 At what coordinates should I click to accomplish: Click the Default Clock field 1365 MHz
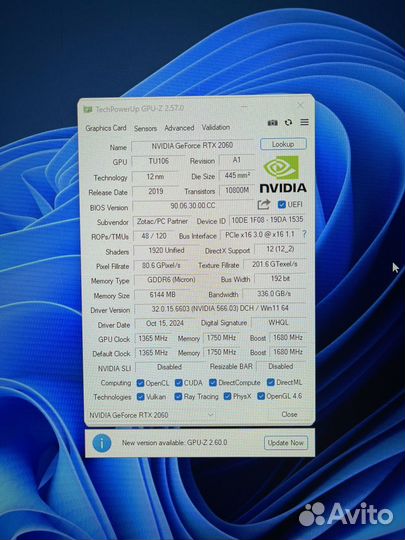pyautogui.click(x=153, y=353)
